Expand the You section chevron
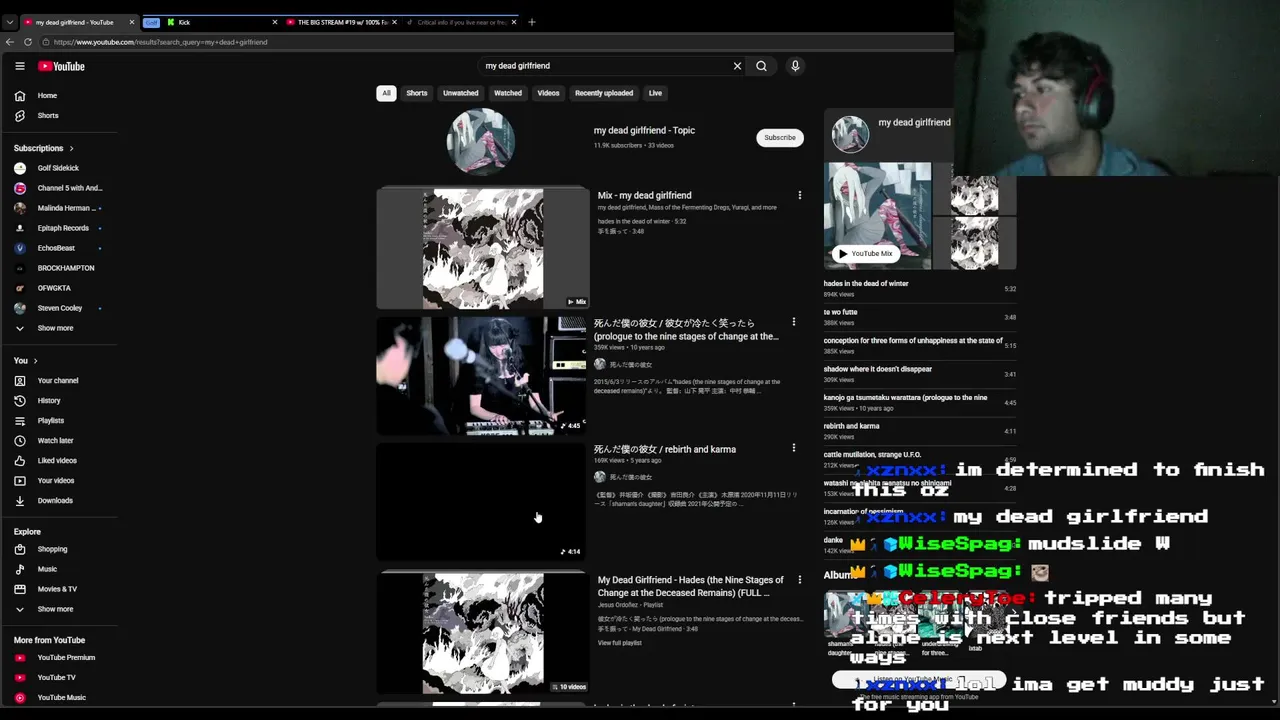This screenshot has height=720, width=1280. (x=35, y=361)
